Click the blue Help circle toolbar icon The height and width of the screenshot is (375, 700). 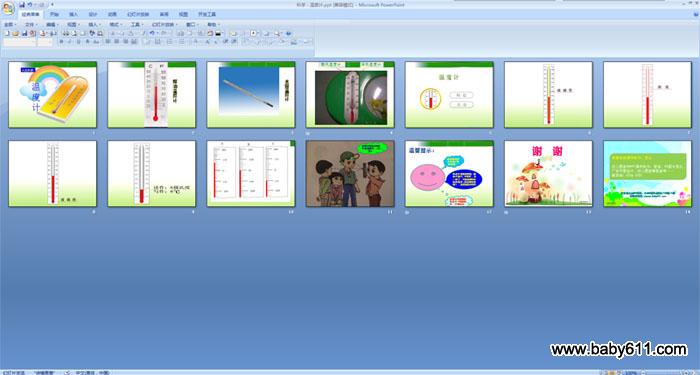point(288,33)
